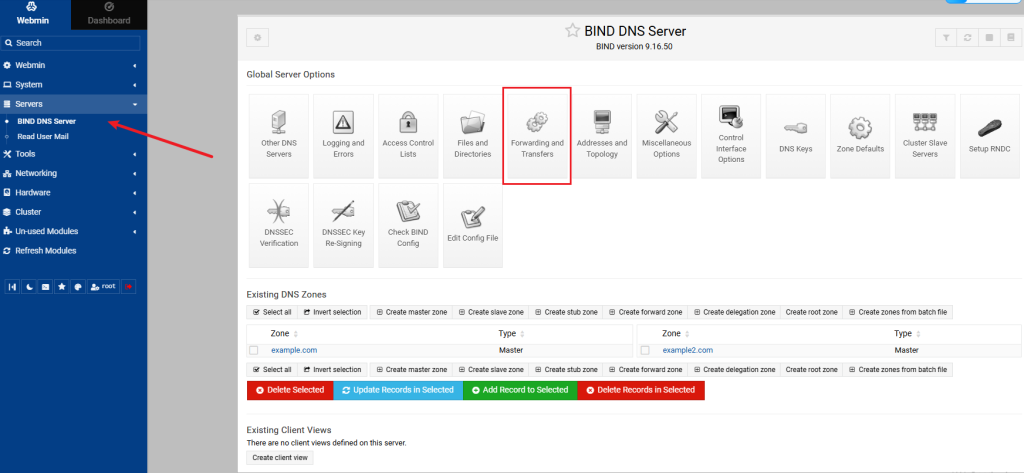This screenshot has width=1024, height=473.
Task: Open Cluster Slave Servers
Action: coord(925,136)
